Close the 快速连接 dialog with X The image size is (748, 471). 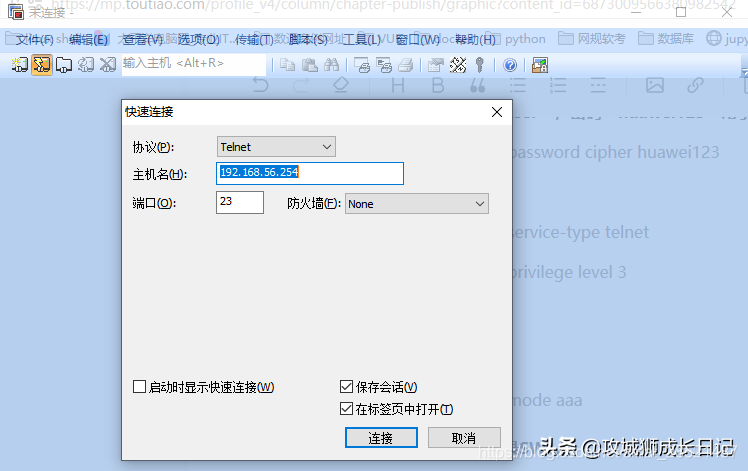tap(497, 112)
